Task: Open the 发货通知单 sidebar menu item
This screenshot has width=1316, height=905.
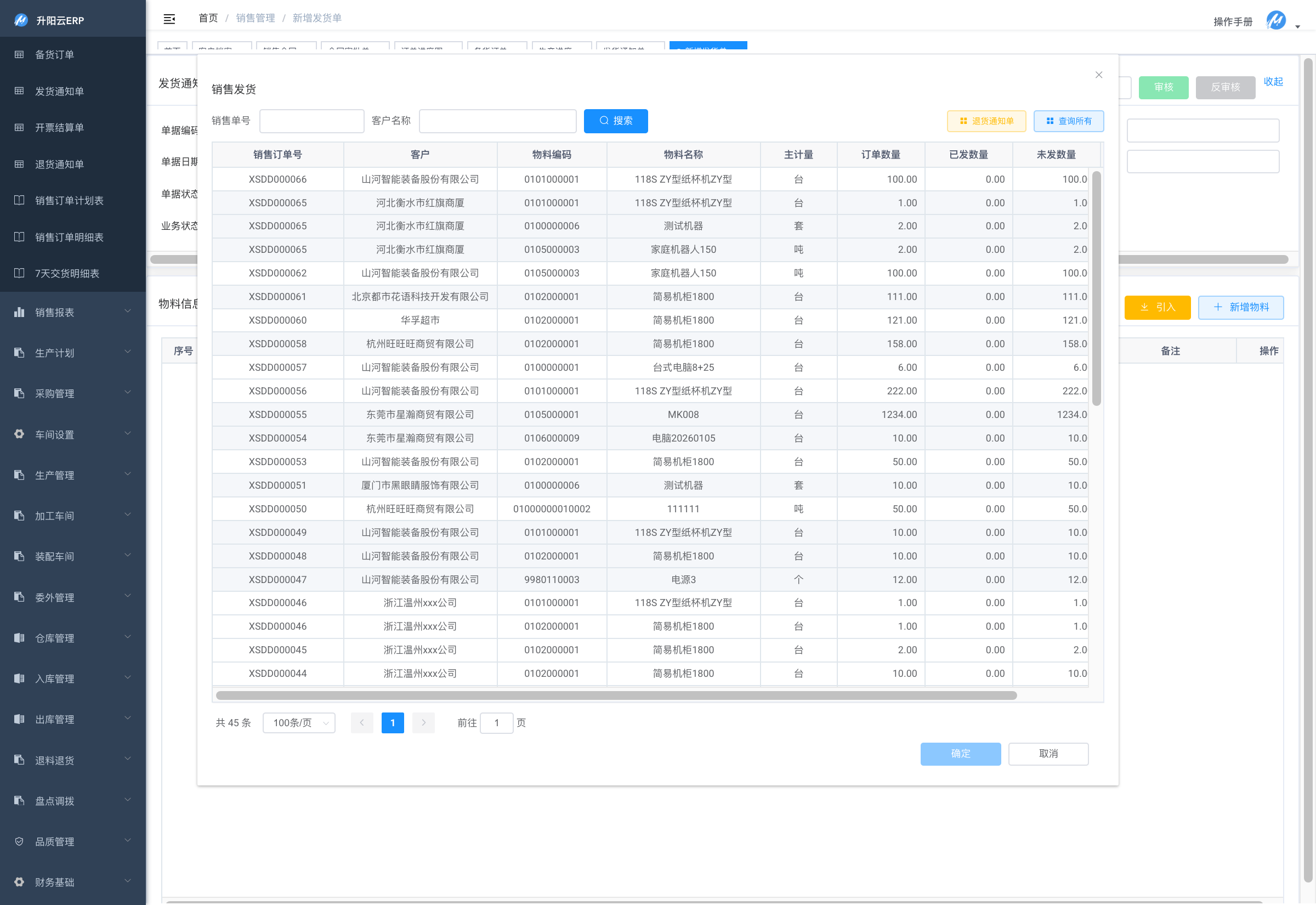Action: point(60,91)
